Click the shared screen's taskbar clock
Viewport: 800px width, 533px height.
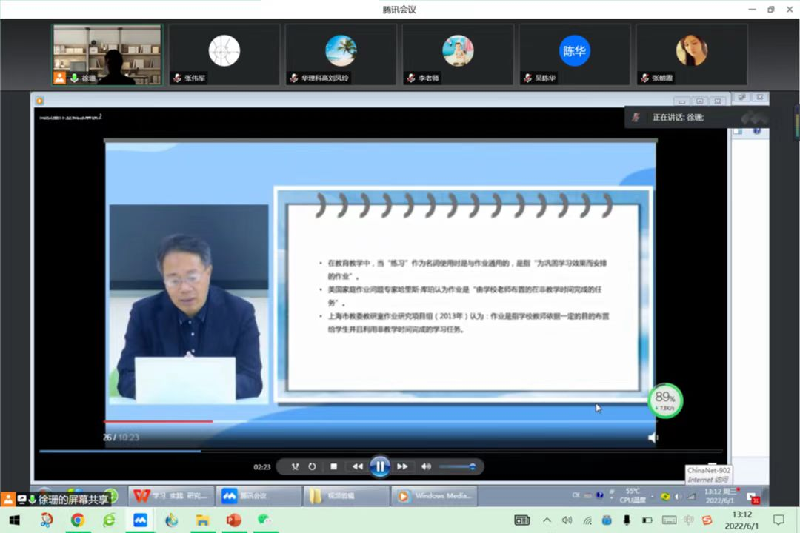coord(719,496)
